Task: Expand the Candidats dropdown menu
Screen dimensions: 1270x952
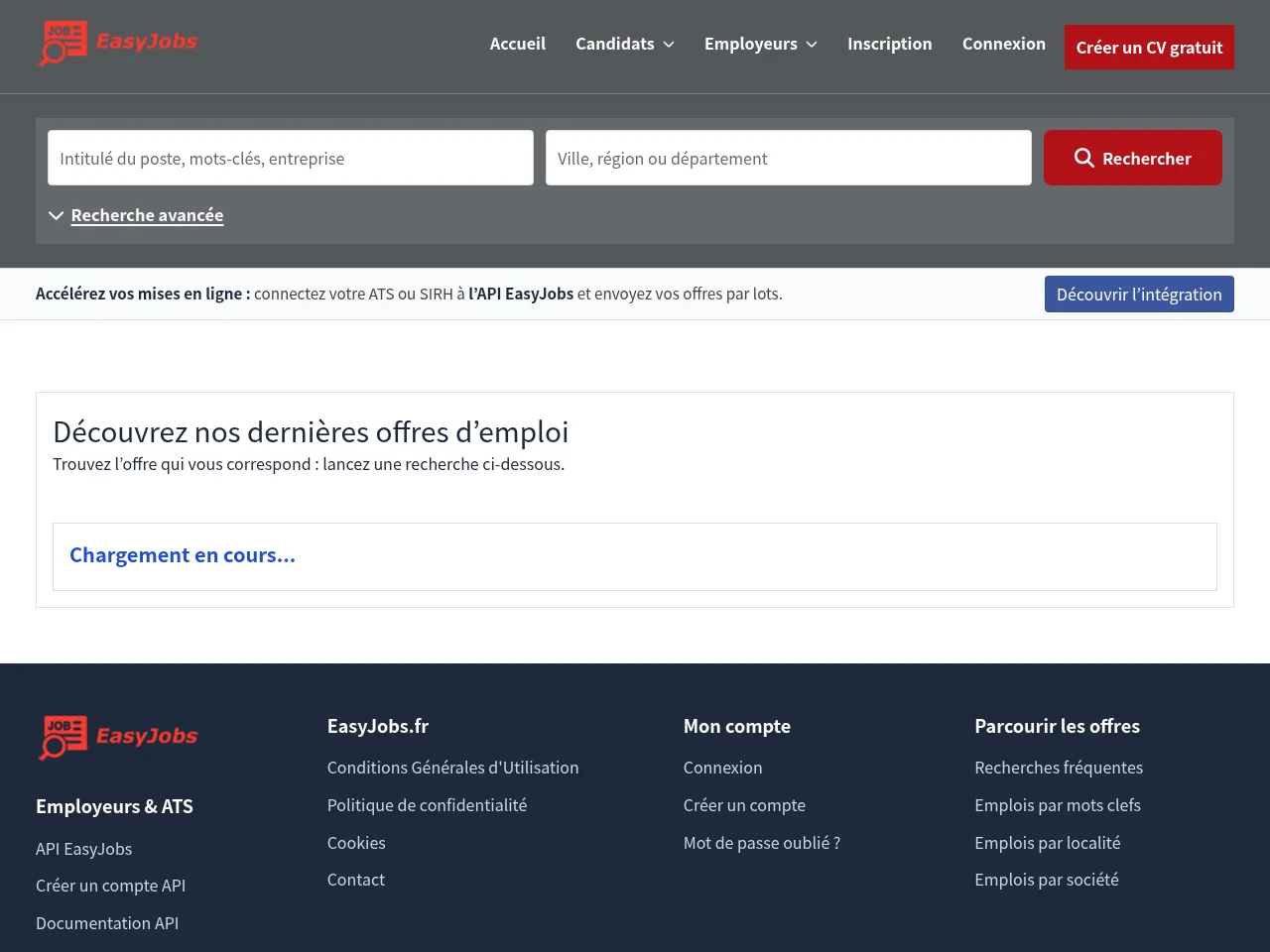Action: 625,44
